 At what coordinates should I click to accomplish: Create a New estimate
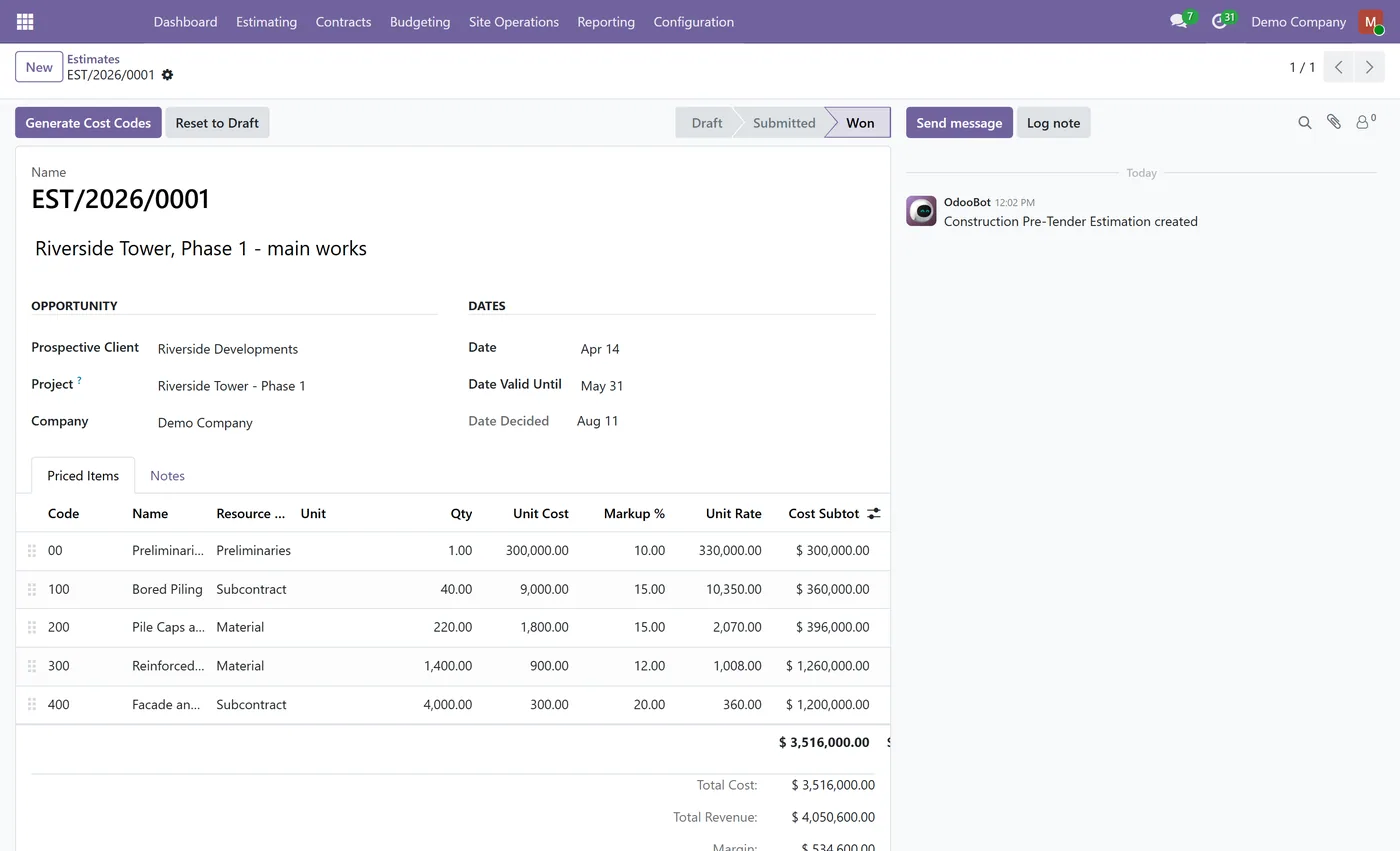(39, 67)
